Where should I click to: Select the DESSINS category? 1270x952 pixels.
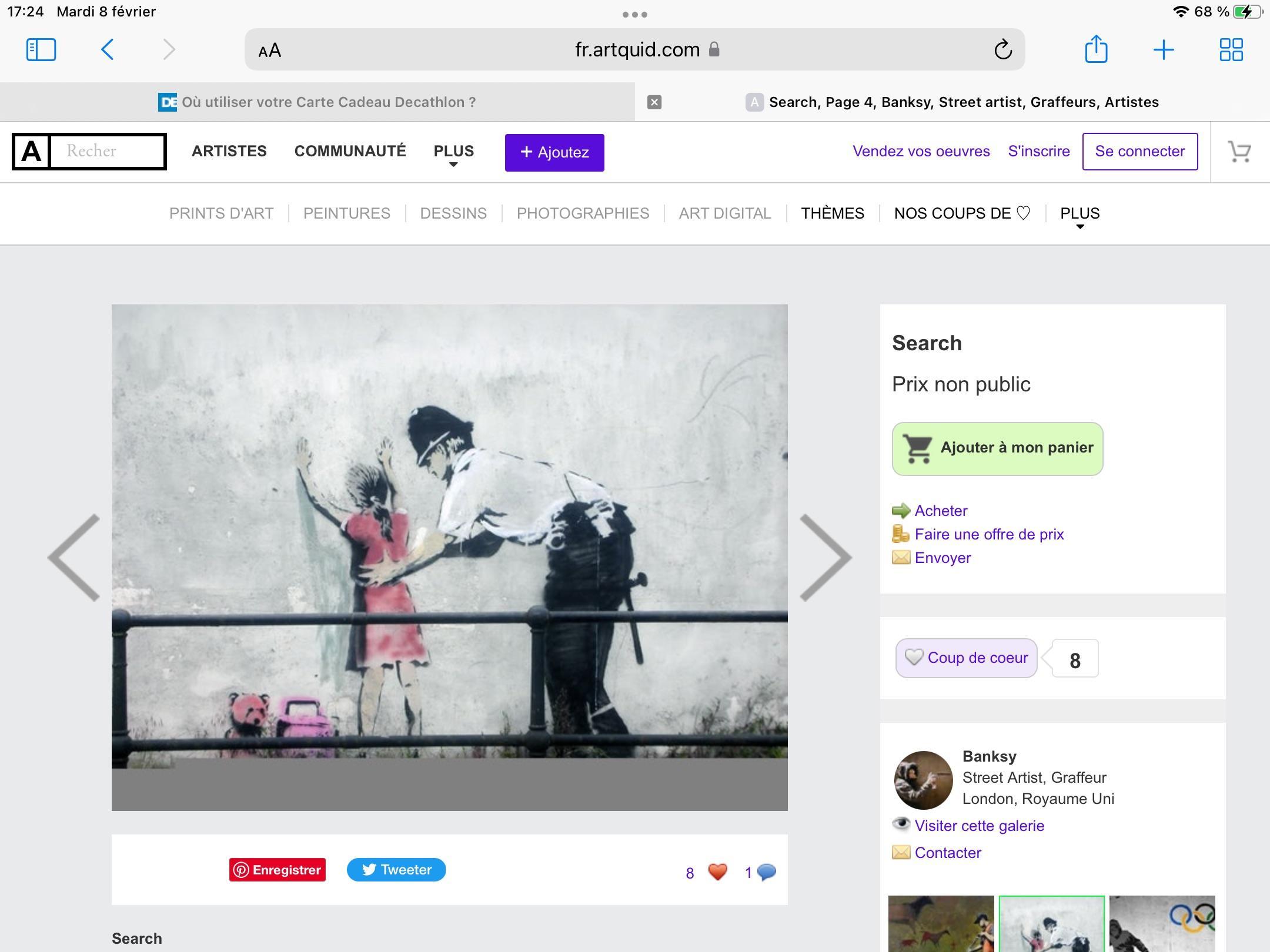[453, 213]
